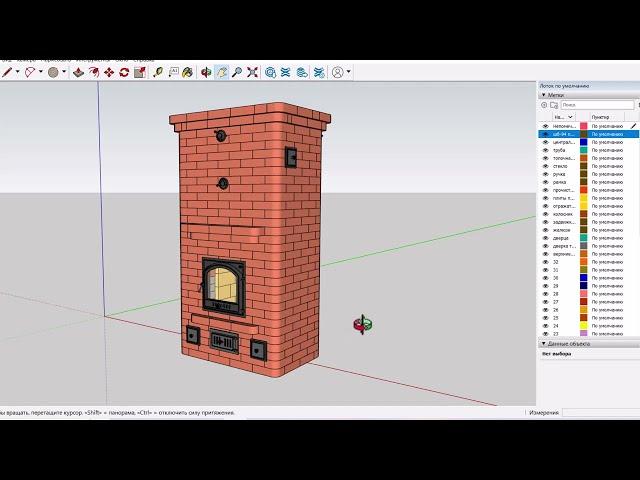Screen dimensions: 640x480
Task: Activate the Pan hand tool
Action: tap(222, 72)
